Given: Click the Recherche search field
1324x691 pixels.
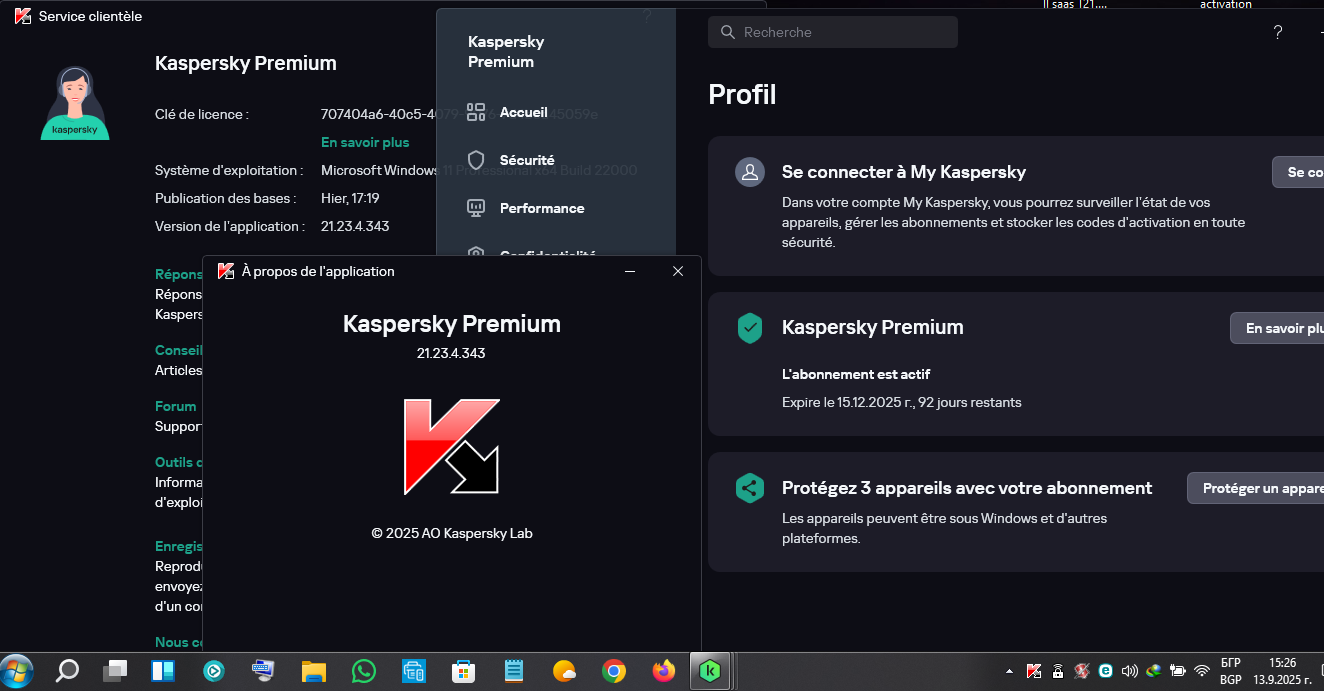Looking at the screenshot, I should coord(833,32).
